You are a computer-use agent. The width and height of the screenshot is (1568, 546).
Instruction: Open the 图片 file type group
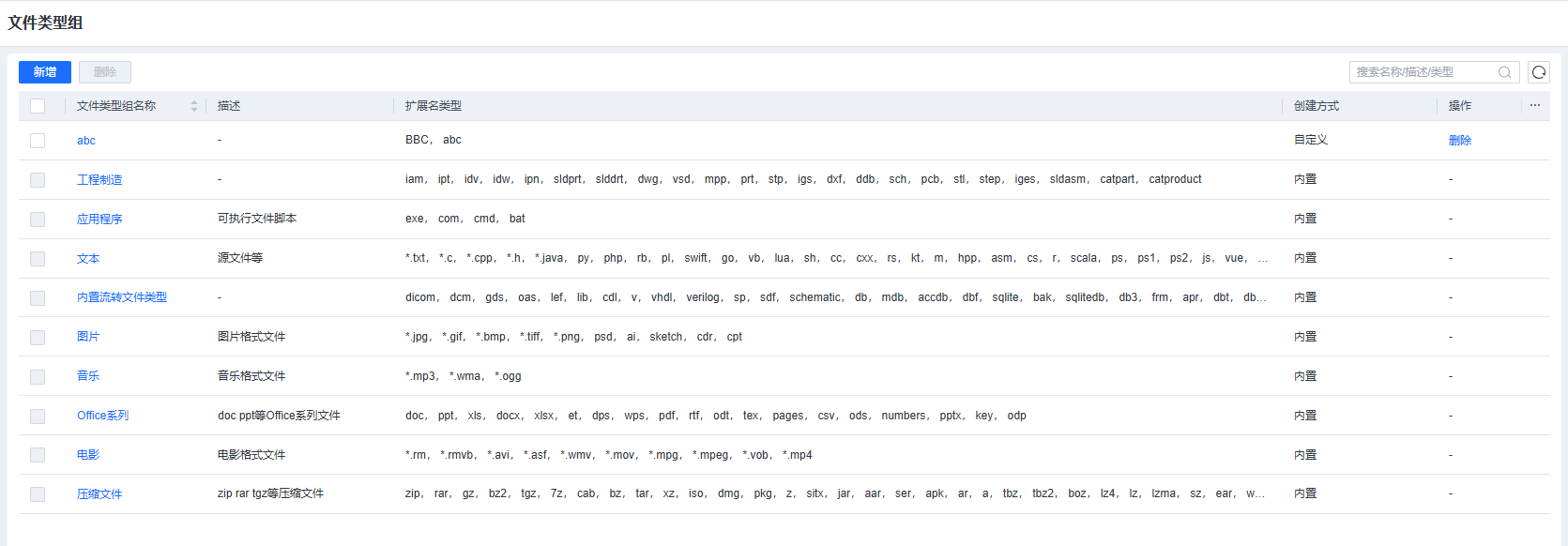88,337
